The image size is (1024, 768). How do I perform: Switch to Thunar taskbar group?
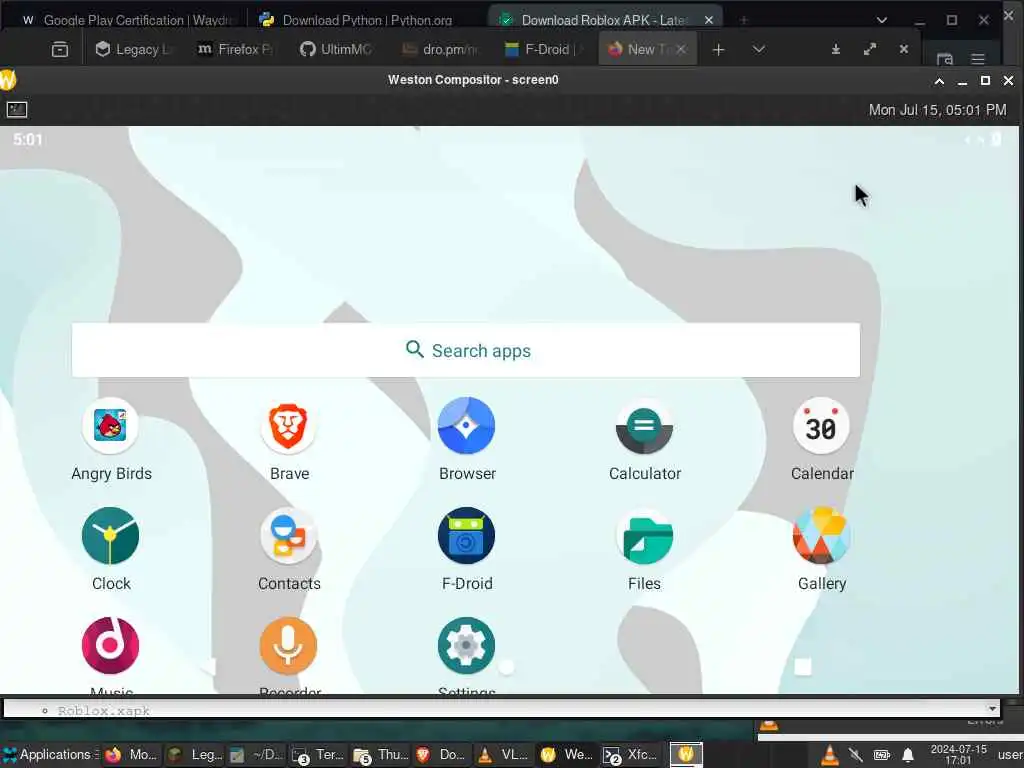[x=381, y=754]
